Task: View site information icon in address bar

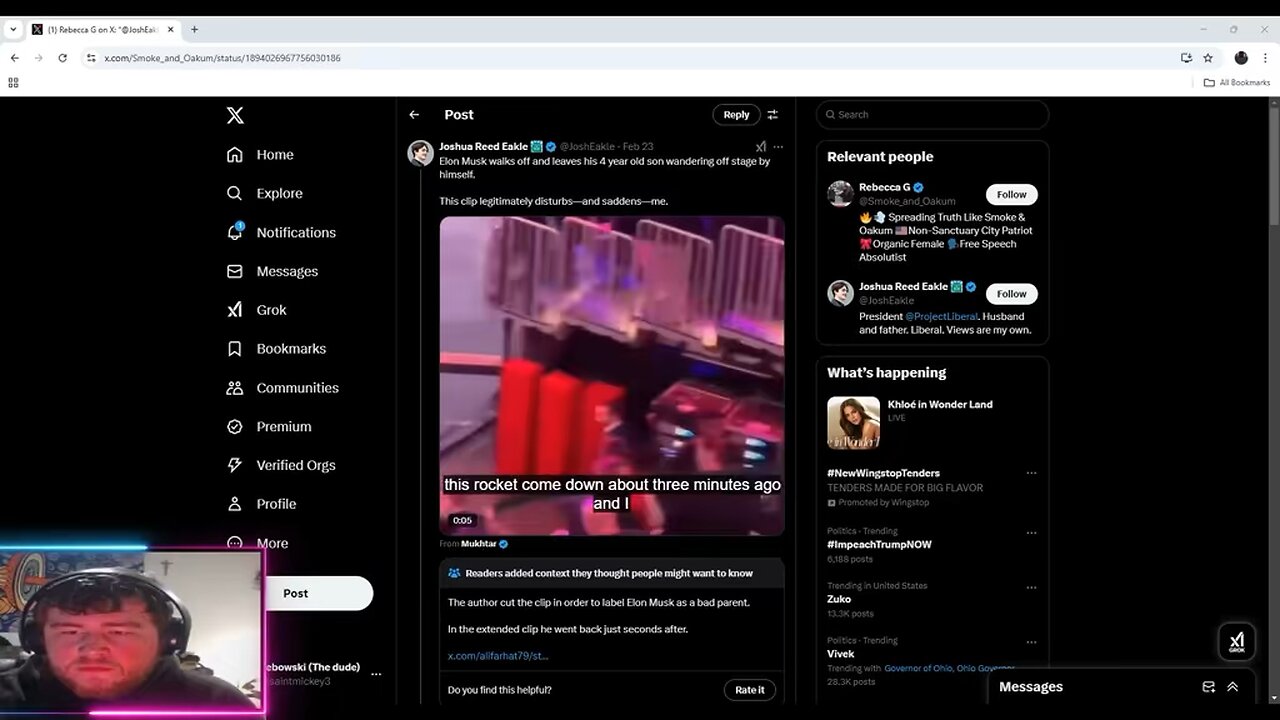Action: click(91, 58)
